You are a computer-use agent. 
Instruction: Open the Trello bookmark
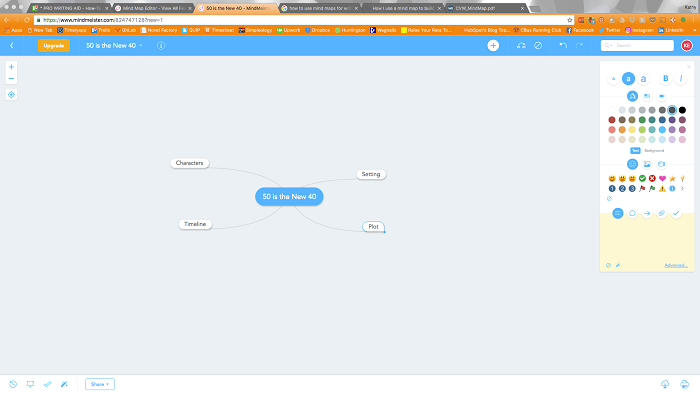point(100,30)
